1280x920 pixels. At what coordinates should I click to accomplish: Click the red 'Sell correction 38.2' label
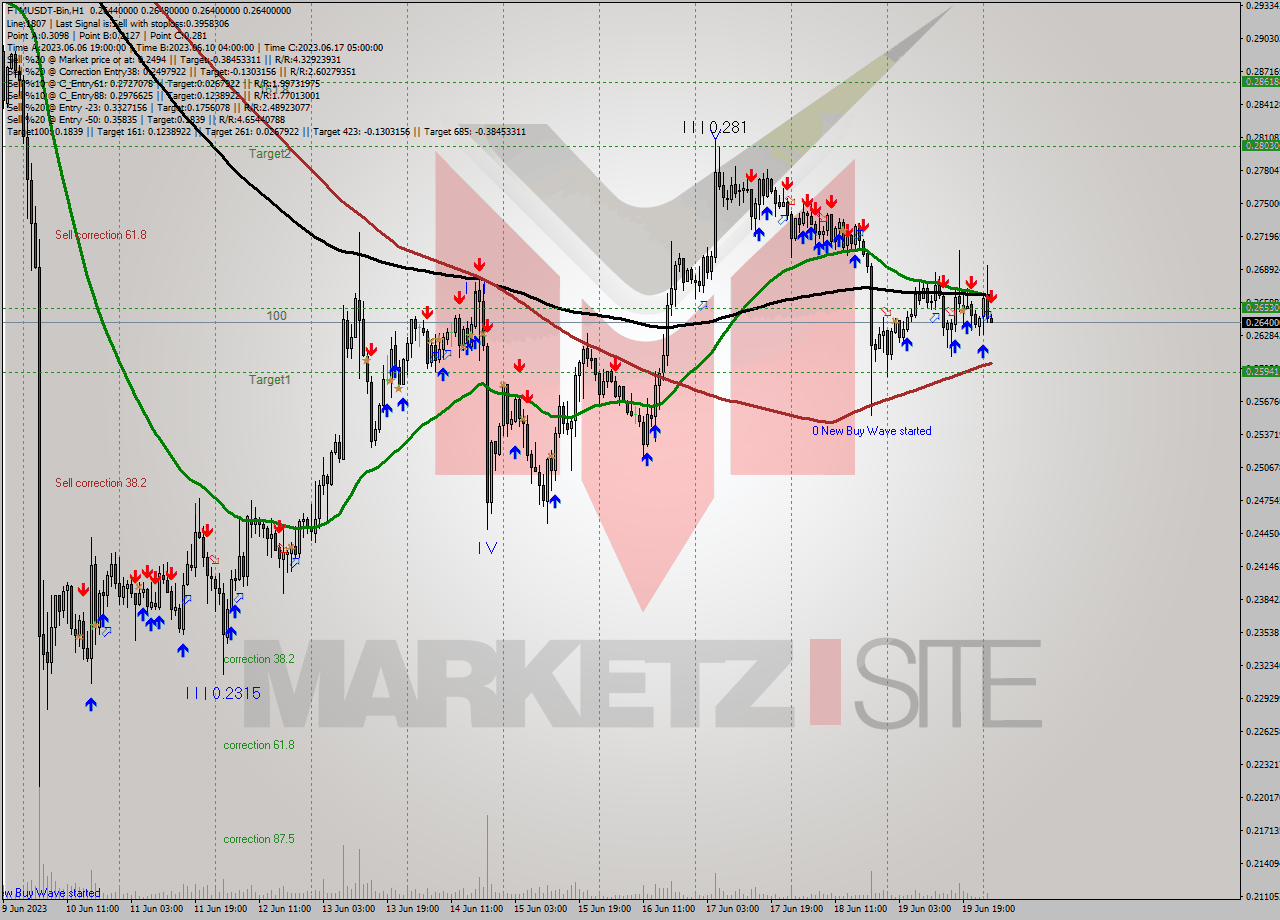[x=101, y=482]
